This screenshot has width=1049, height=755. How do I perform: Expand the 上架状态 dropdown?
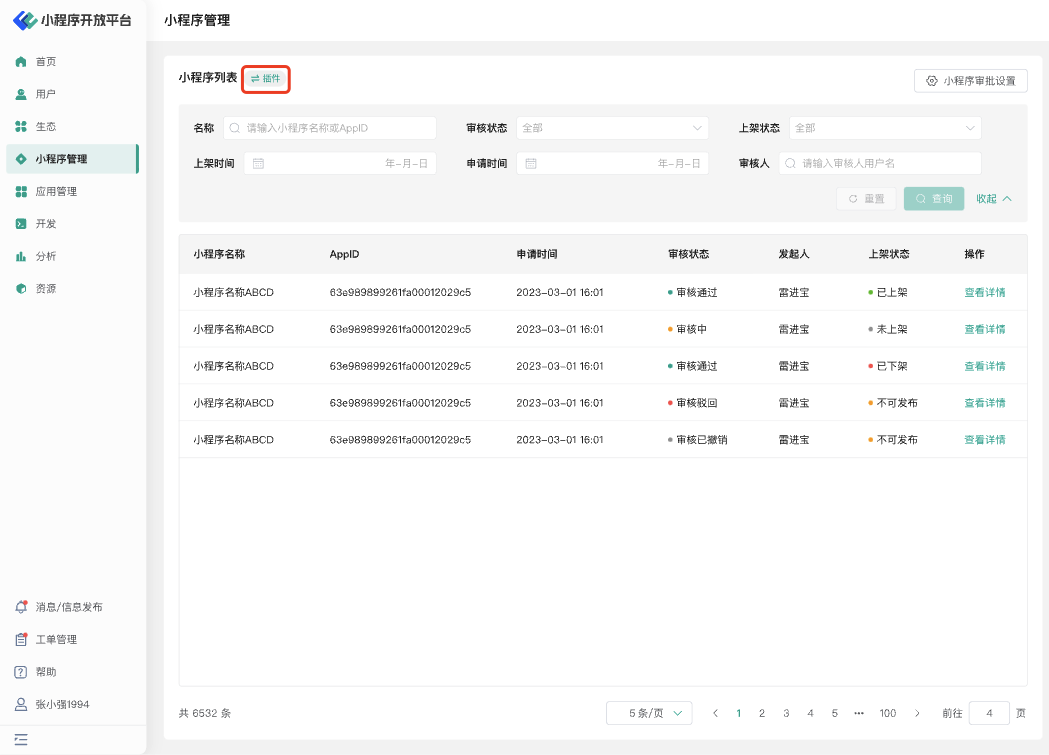(884, 128)
